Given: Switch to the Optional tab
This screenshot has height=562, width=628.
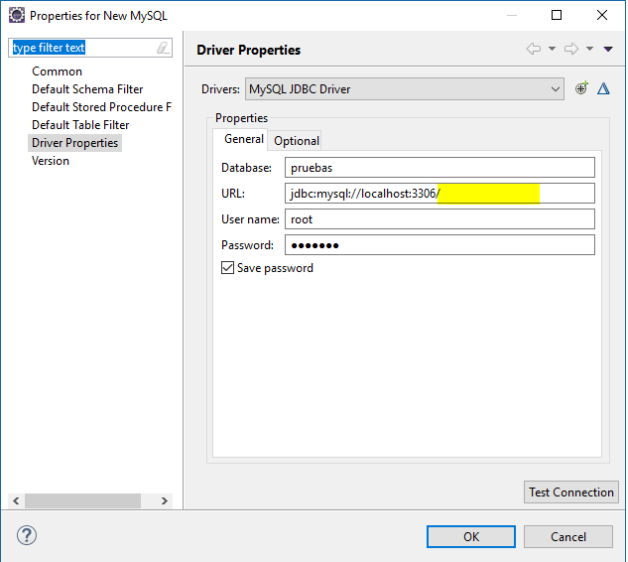Looking at the screenshot, I should pyautogui.click(x=296, y=141).
